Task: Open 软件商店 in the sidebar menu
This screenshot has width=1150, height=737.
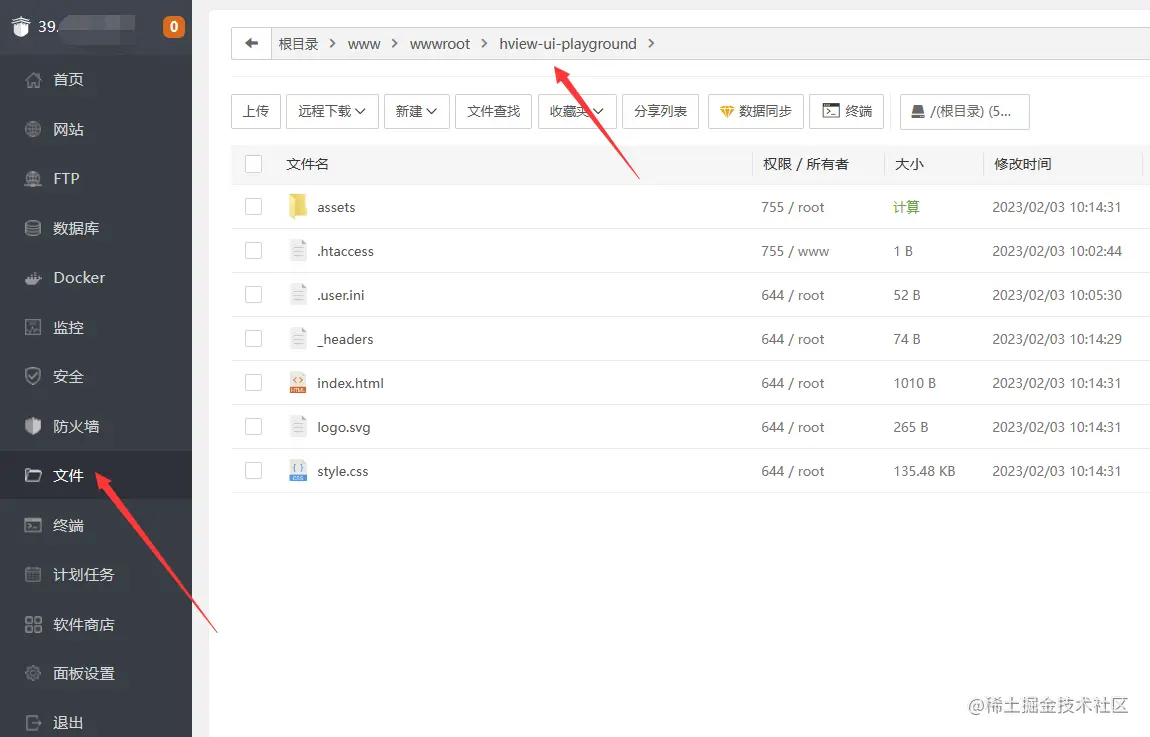Action: click(96, 624)
